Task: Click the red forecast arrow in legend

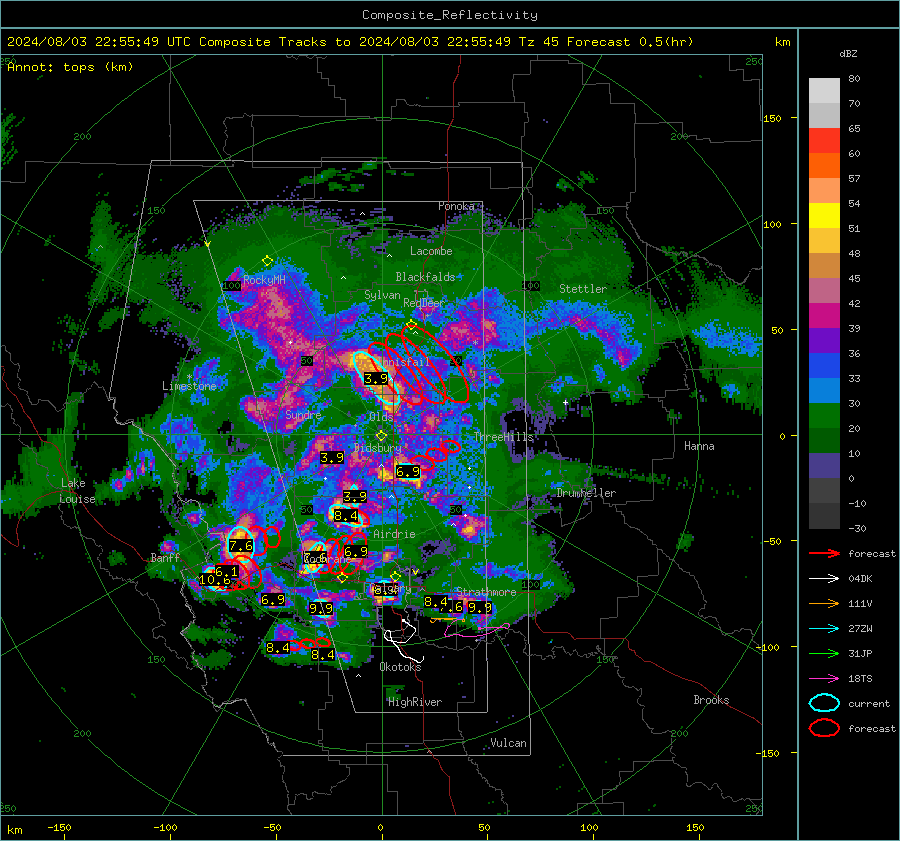Action: (824, 553)
